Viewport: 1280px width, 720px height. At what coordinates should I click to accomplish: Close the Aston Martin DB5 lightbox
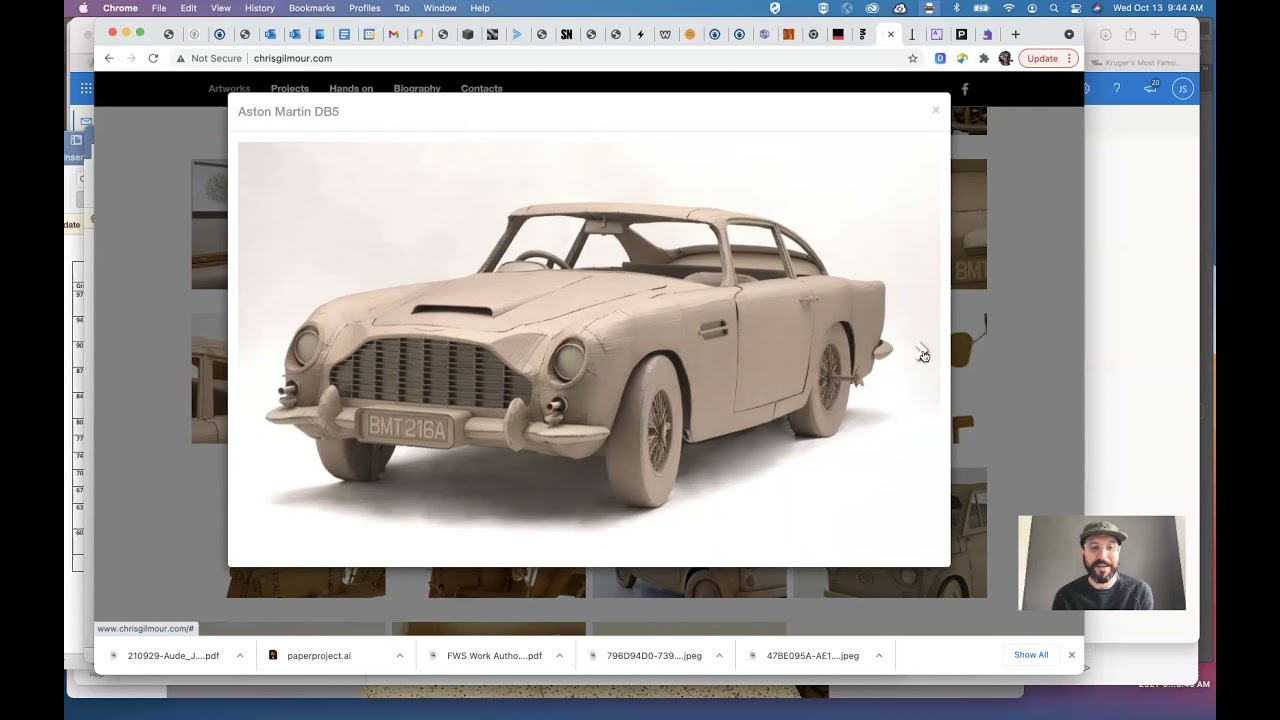[x=935, y=110]
